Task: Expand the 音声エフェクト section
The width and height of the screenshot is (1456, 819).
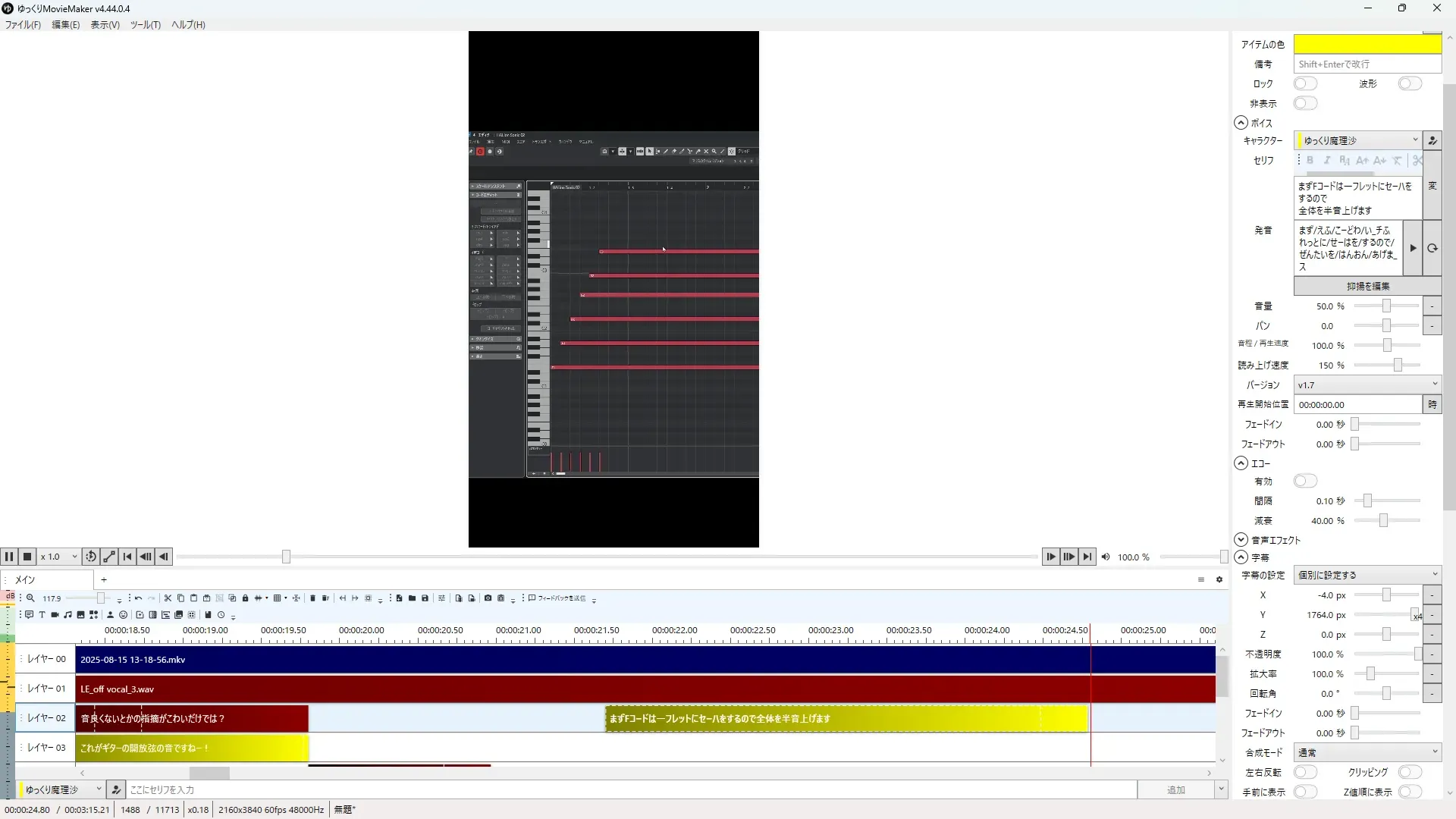Action: 1241,540
